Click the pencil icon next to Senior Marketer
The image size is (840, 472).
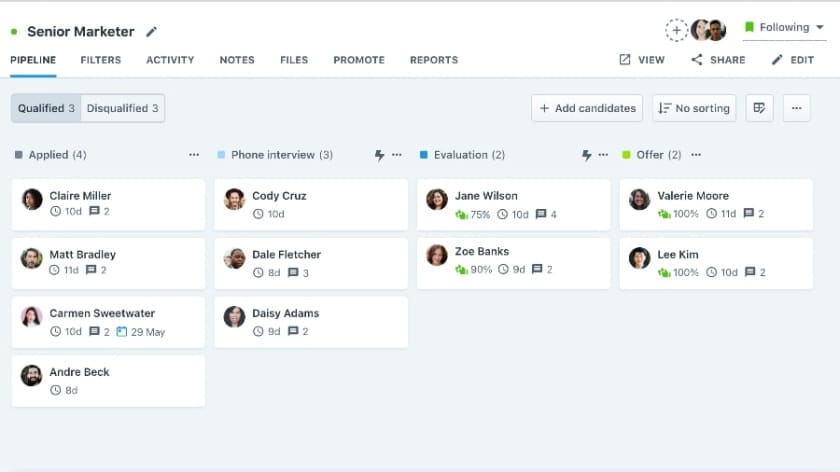pyautogui.click(x=152, y=32)
